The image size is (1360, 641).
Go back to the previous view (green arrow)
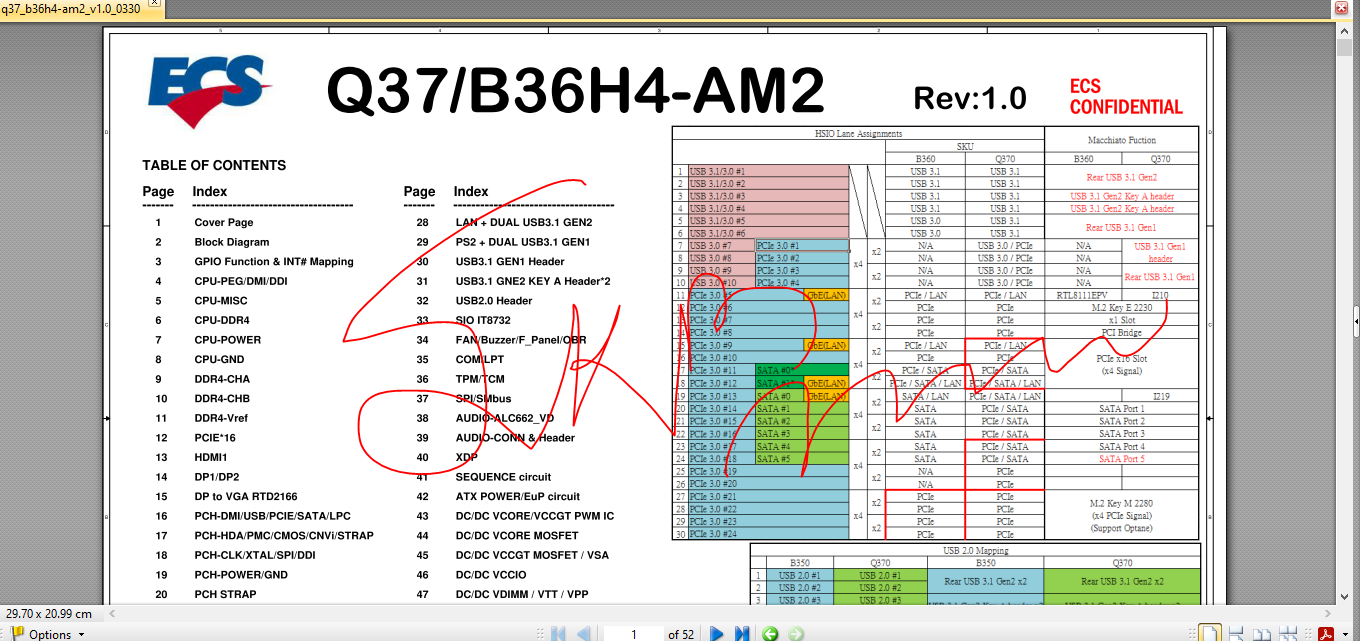click(x=770, y=634)
